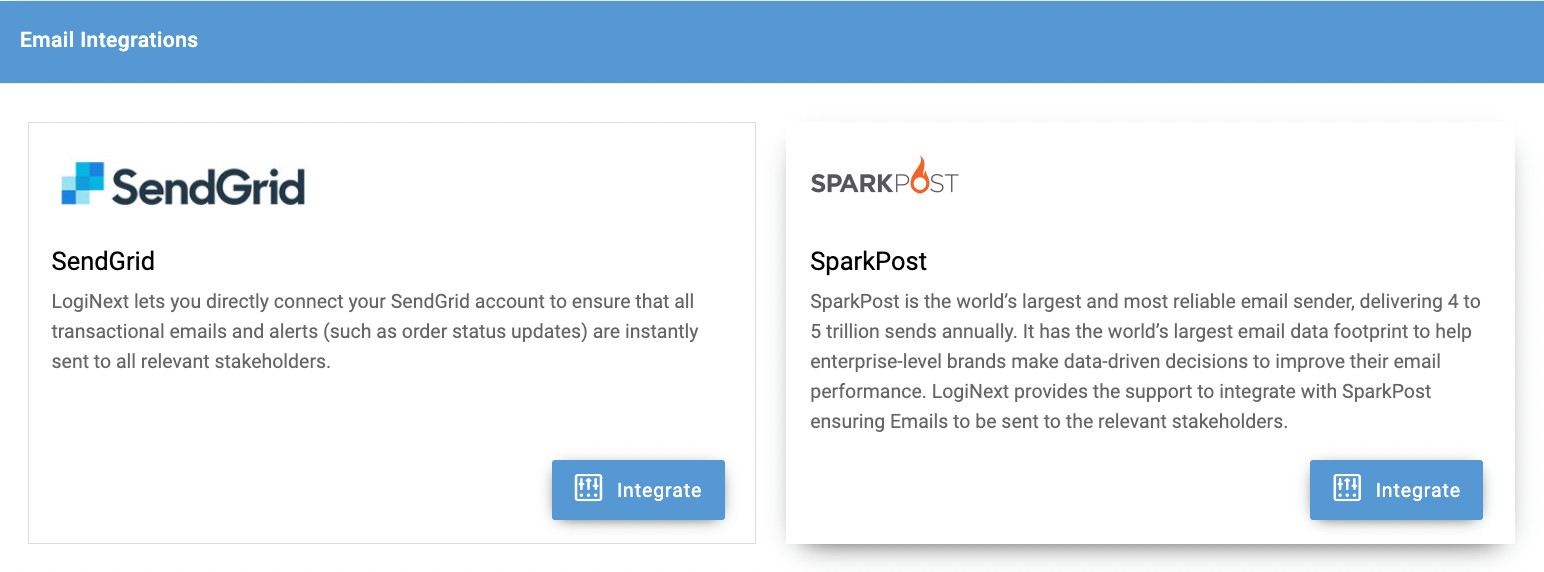
Task: Select the SendGrid card heading text
Action: click(x=103, y=262)
